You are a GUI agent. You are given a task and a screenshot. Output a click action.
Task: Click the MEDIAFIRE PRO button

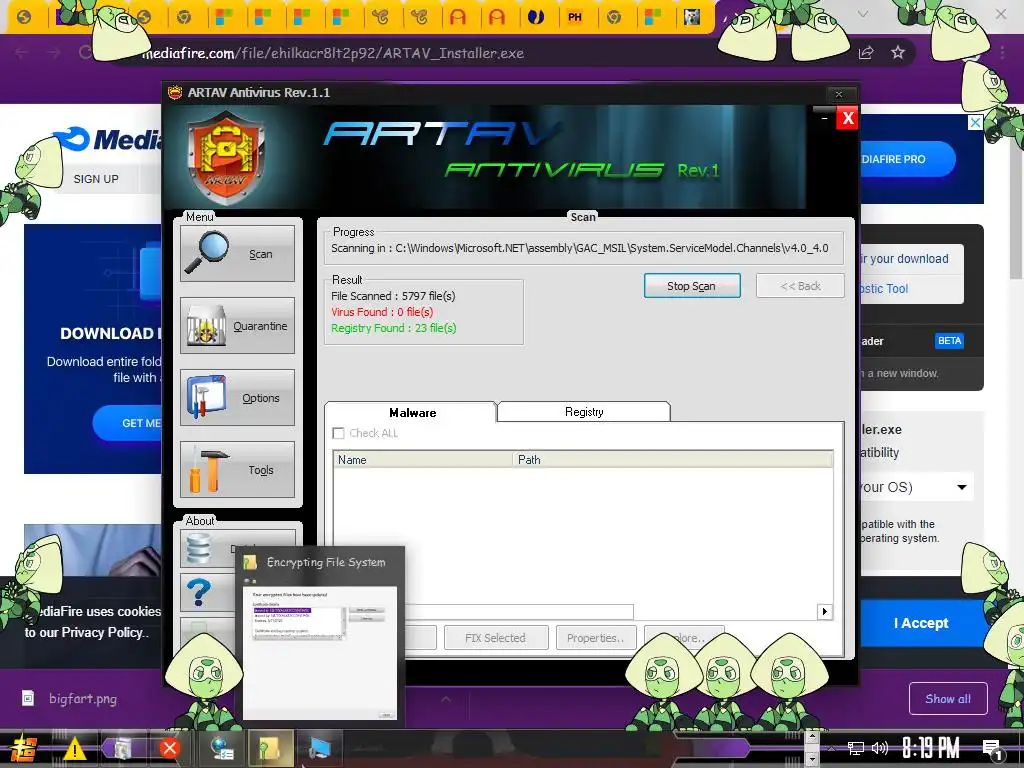pos(907,159)
